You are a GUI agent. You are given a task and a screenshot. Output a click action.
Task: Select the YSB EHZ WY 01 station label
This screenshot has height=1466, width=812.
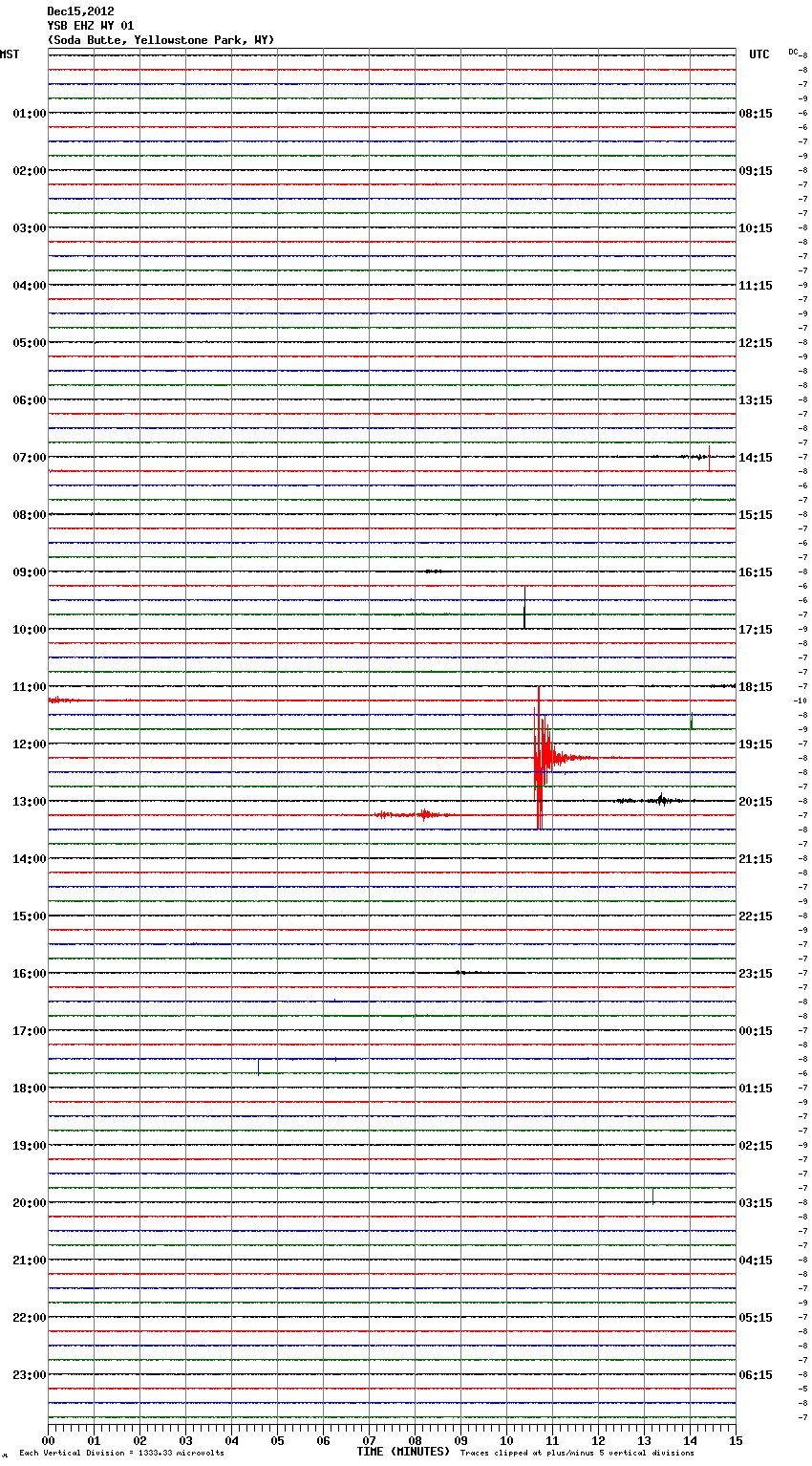[90, 26]
